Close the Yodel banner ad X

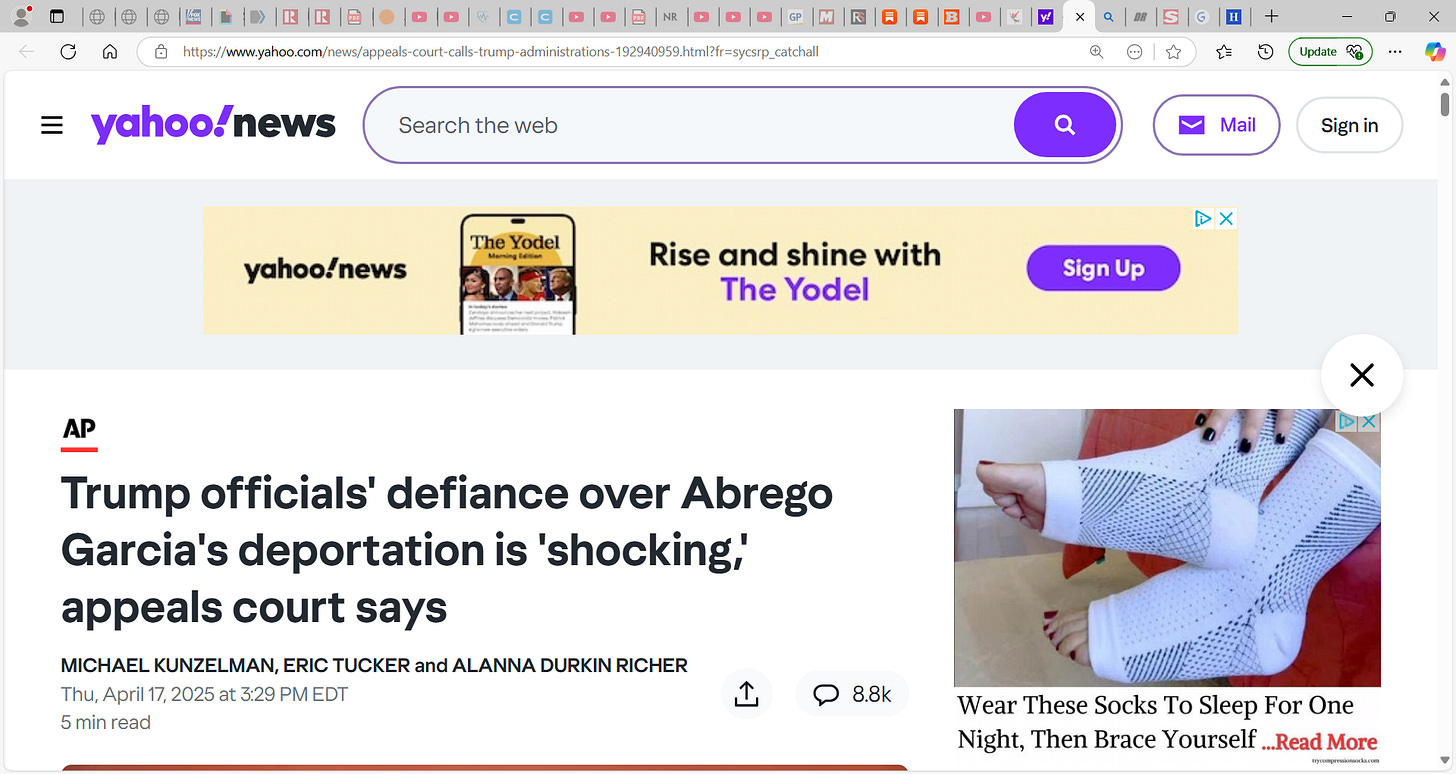(x=1227, y=218)
